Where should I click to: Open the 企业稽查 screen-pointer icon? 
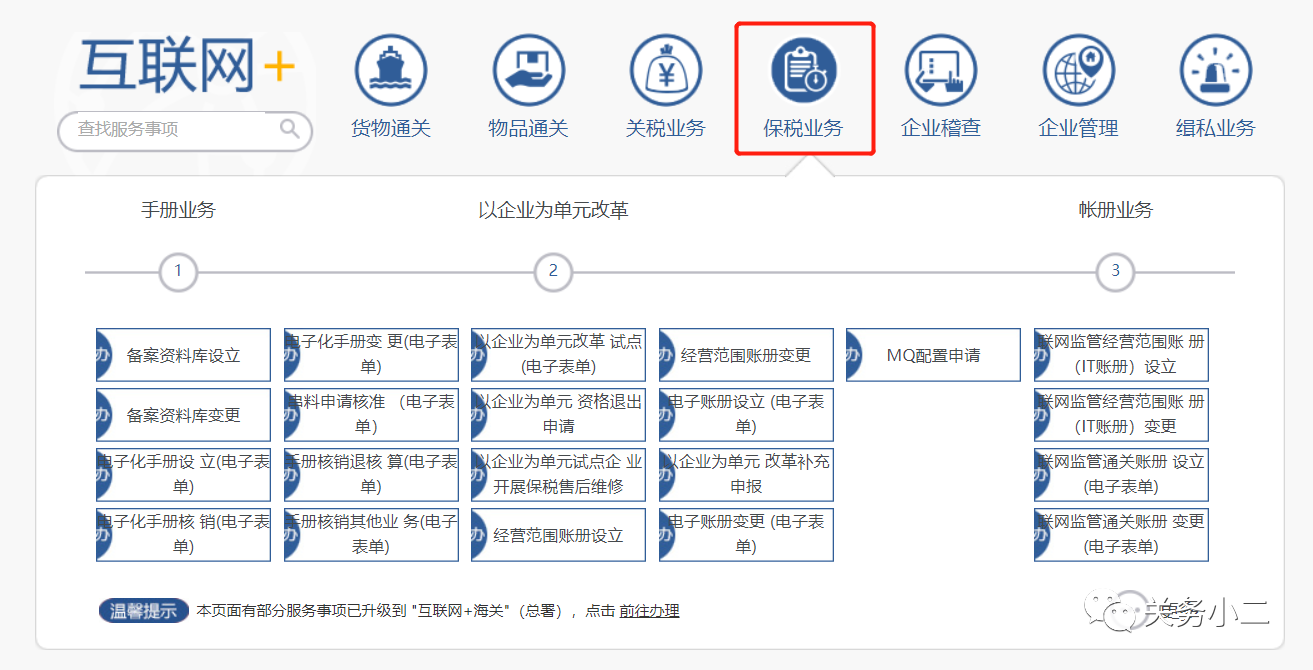click(941, 72)
